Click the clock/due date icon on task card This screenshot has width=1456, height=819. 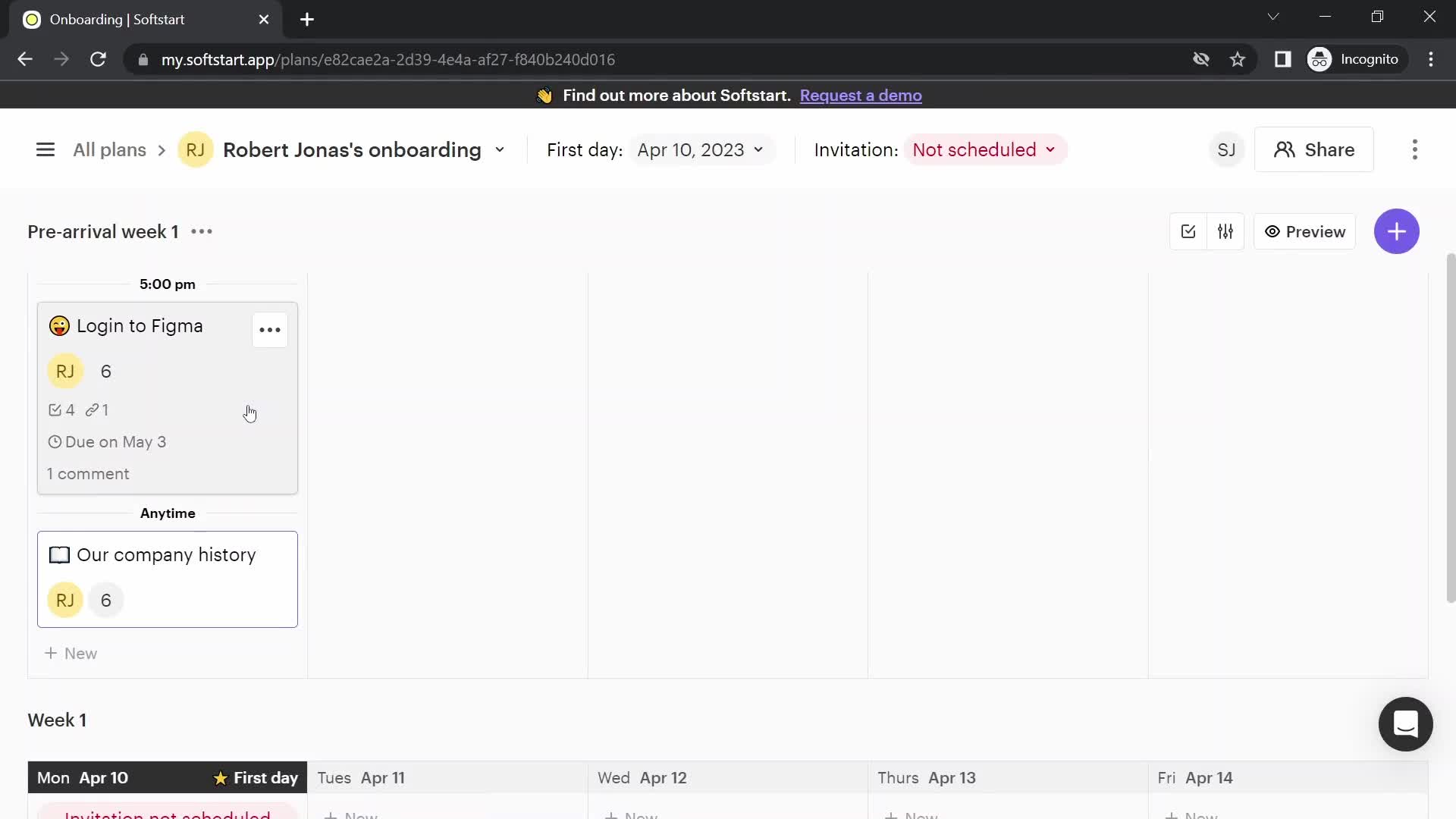[54, 442]
